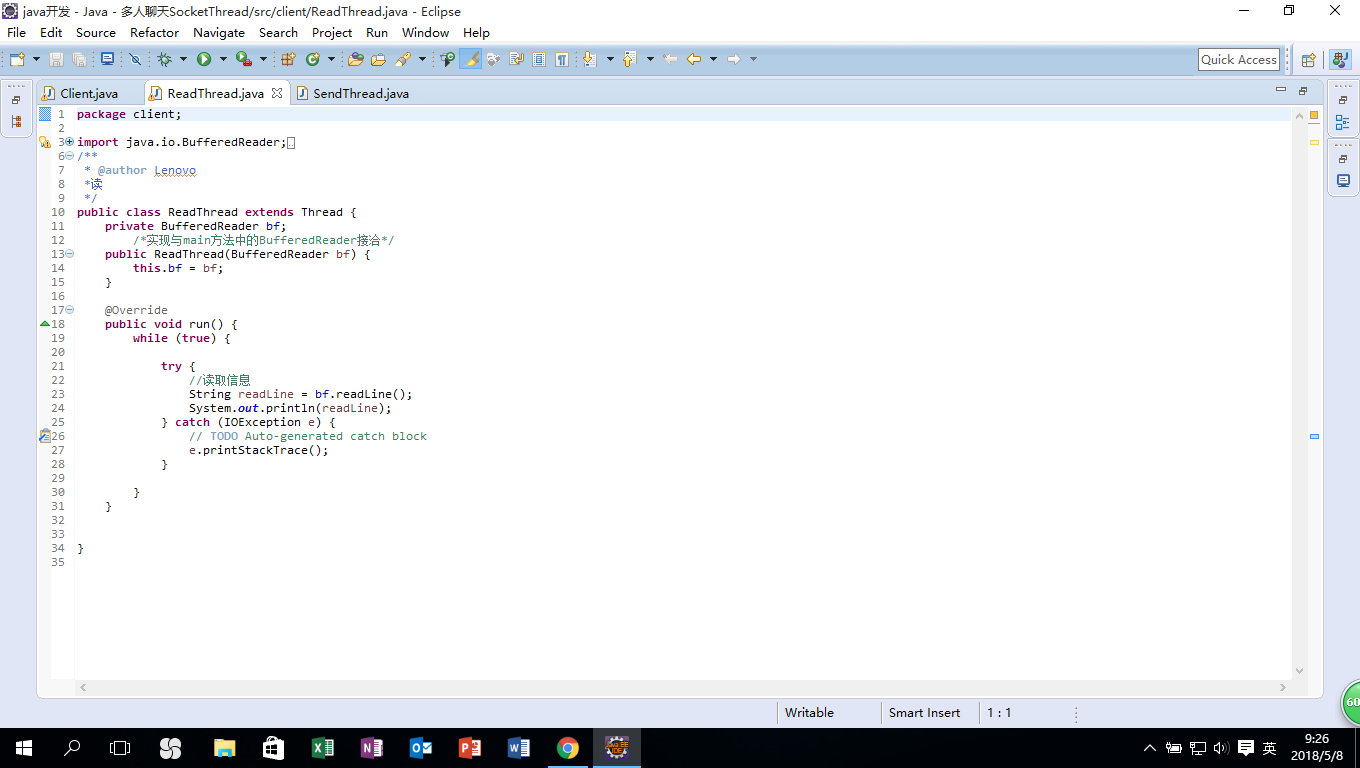Expand the folded import statements on line 3
The width and height of the screenshot is (1360, 768).
coord(69,142)
